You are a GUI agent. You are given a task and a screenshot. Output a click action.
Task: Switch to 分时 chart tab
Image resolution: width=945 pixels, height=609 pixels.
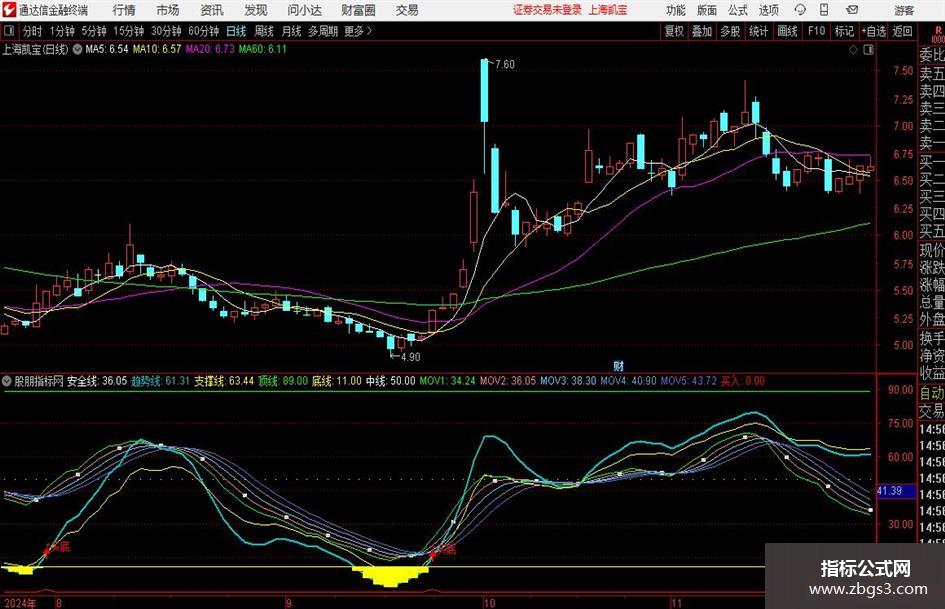click(x=32, y=31)
